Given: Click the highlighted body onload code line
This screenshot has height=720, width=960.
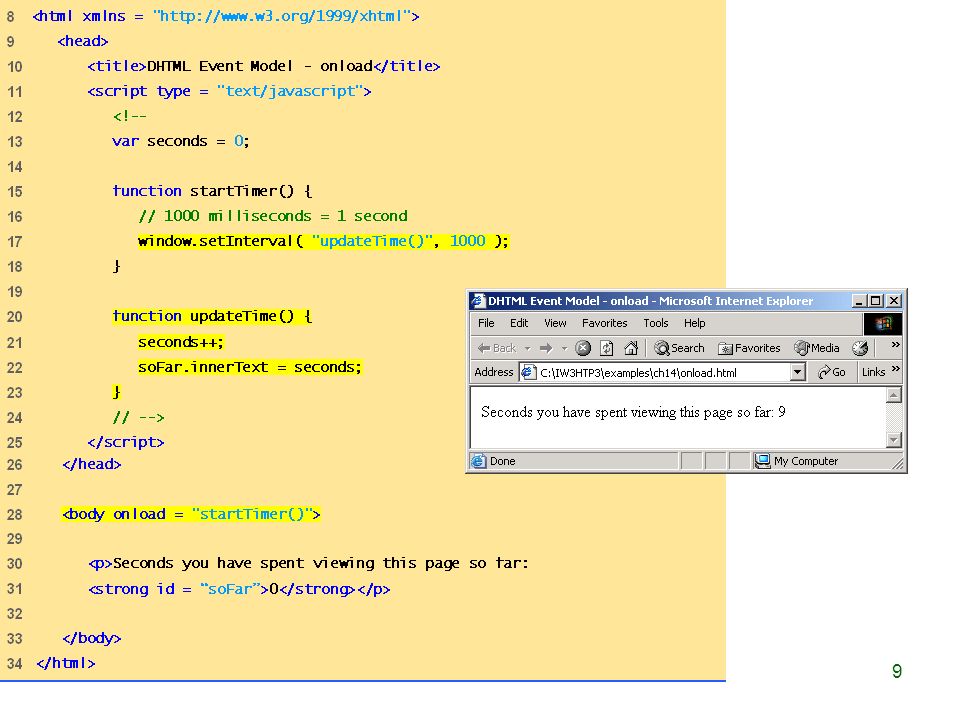Looking at the screenshot, I should coord(191,514).
